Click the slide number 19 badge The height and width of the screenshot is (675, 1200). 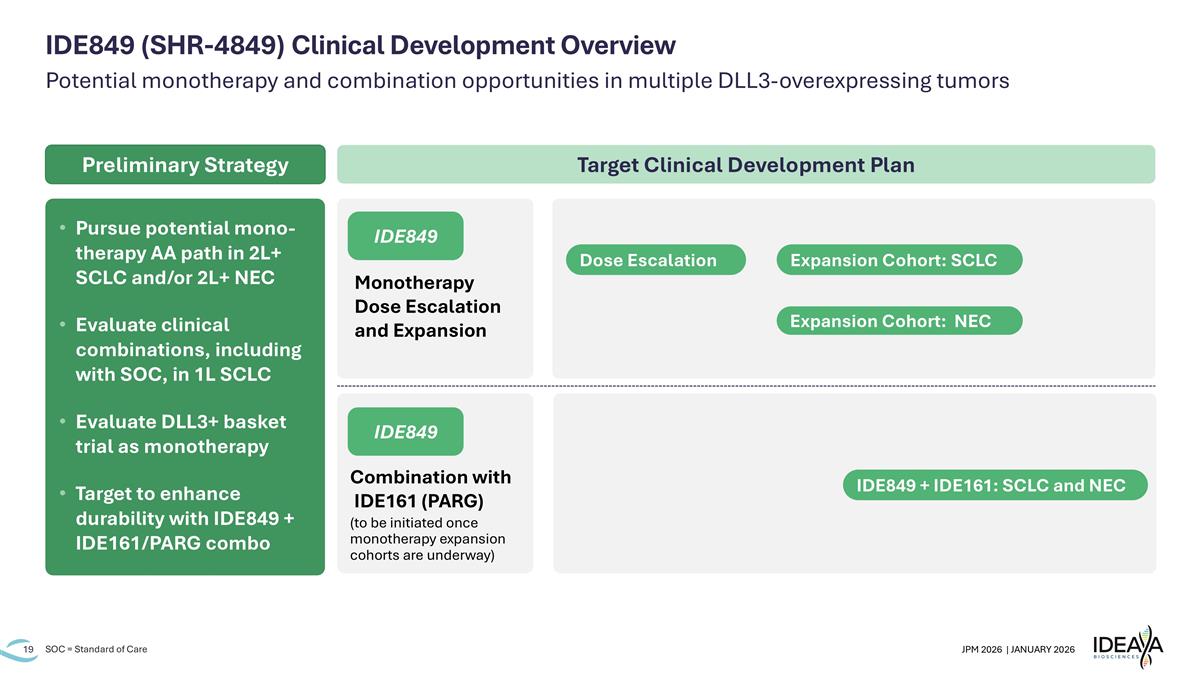click(28, 650)
